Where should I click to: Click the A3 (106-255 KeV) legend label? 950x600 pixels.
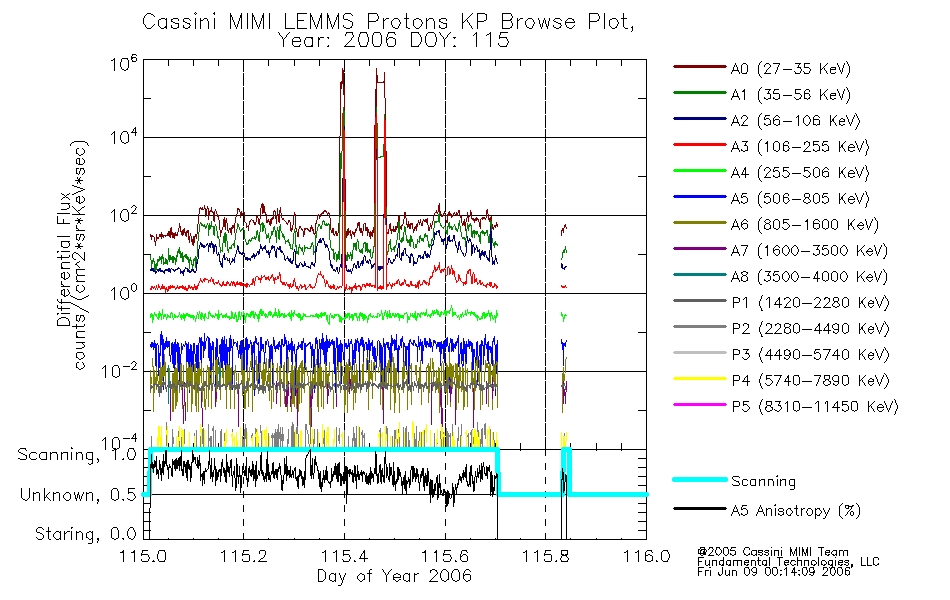[x=799, y=147]
